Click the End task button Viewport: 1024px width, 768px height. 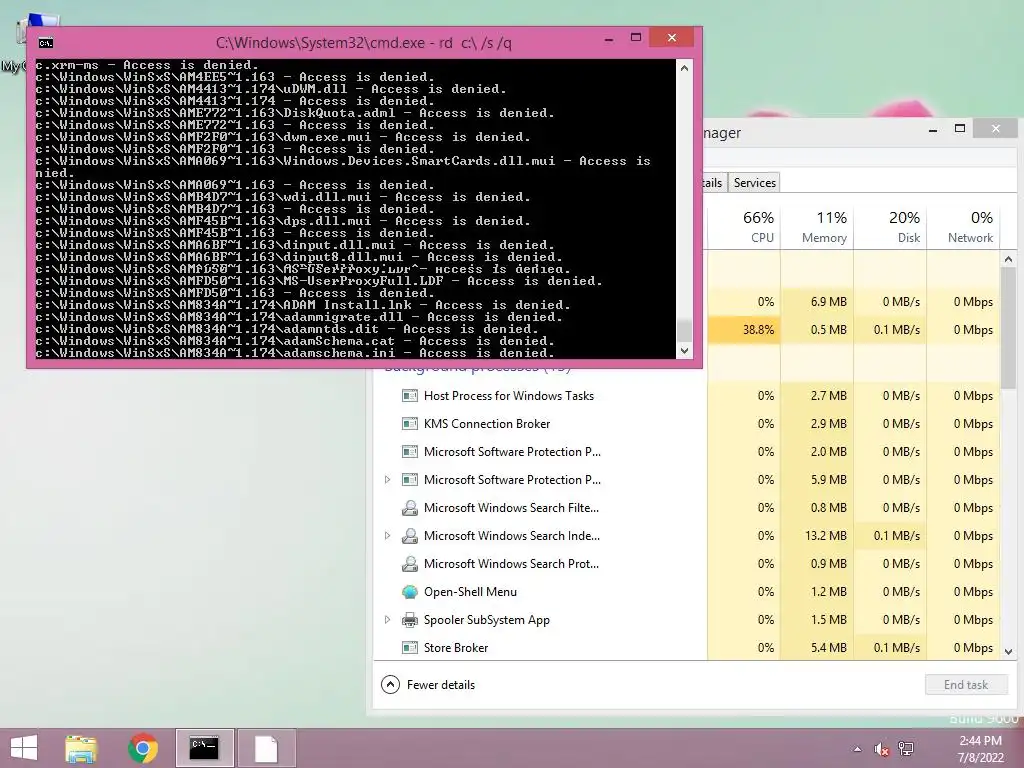[x=966, y=684]
